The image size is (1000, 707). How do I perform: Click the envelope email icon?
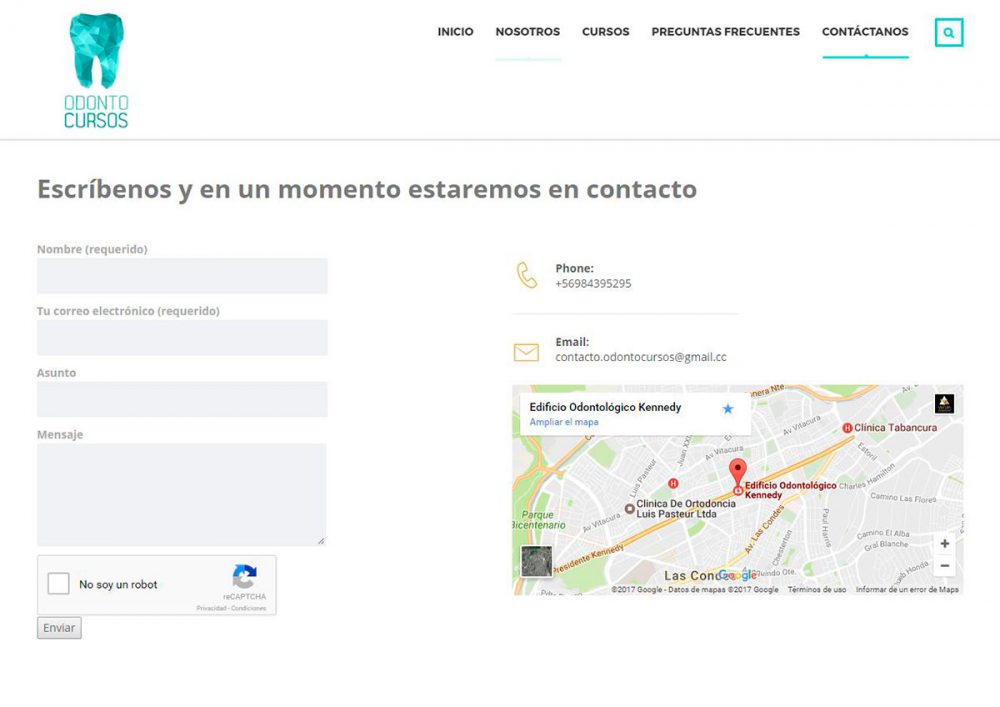point(526,352)
